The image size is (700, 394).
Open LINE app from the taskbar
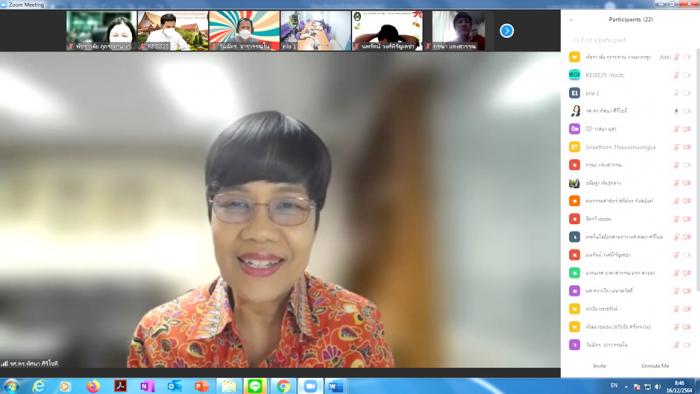(x=255, y=386)
